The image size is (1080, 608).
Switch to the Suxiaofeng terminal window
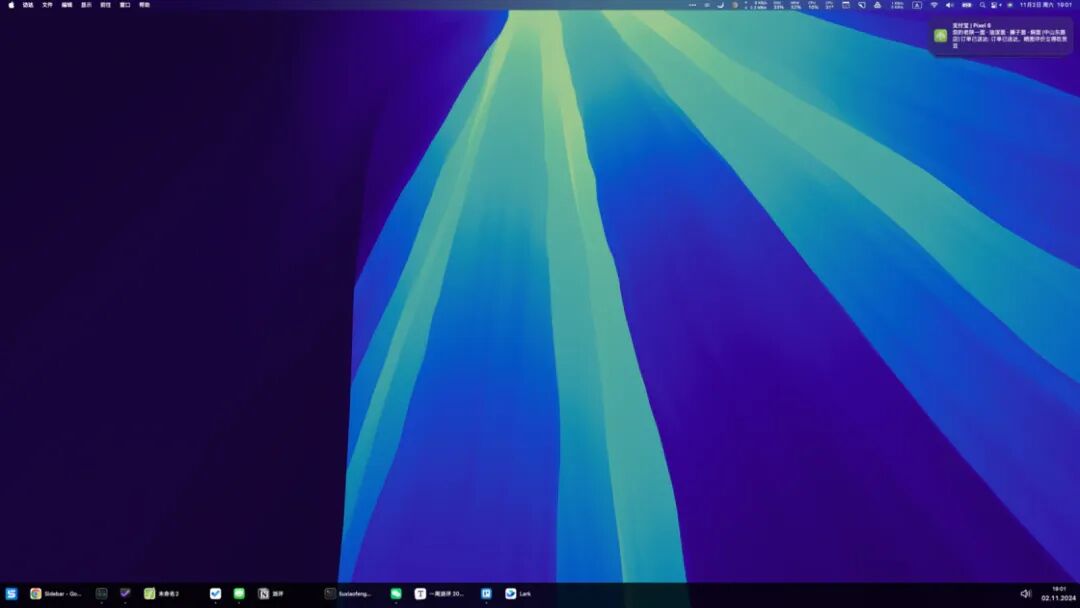[x=348, y=594]
